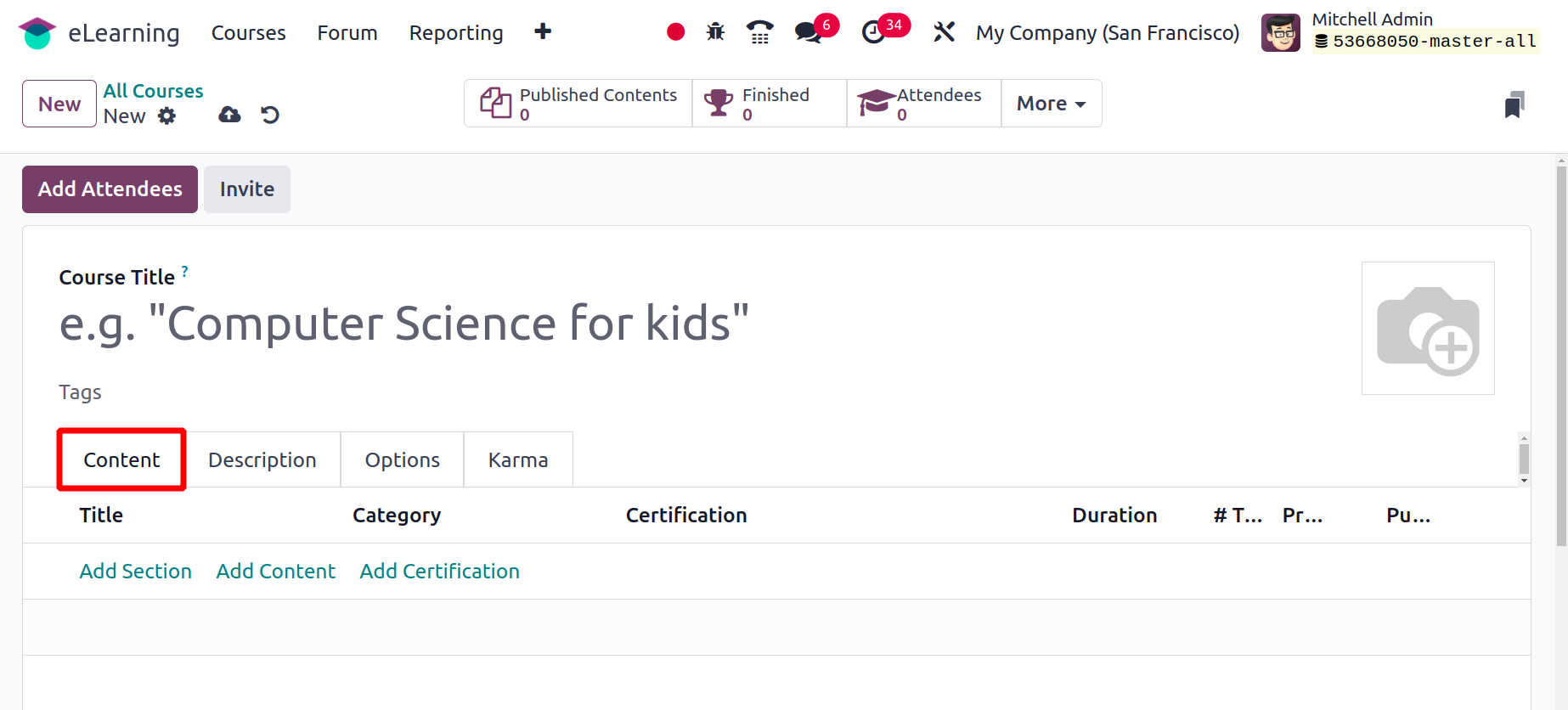Viewport: 1568px width, 710px height.
Task: Open the bug debug tools icon
Action: (715, 32)
